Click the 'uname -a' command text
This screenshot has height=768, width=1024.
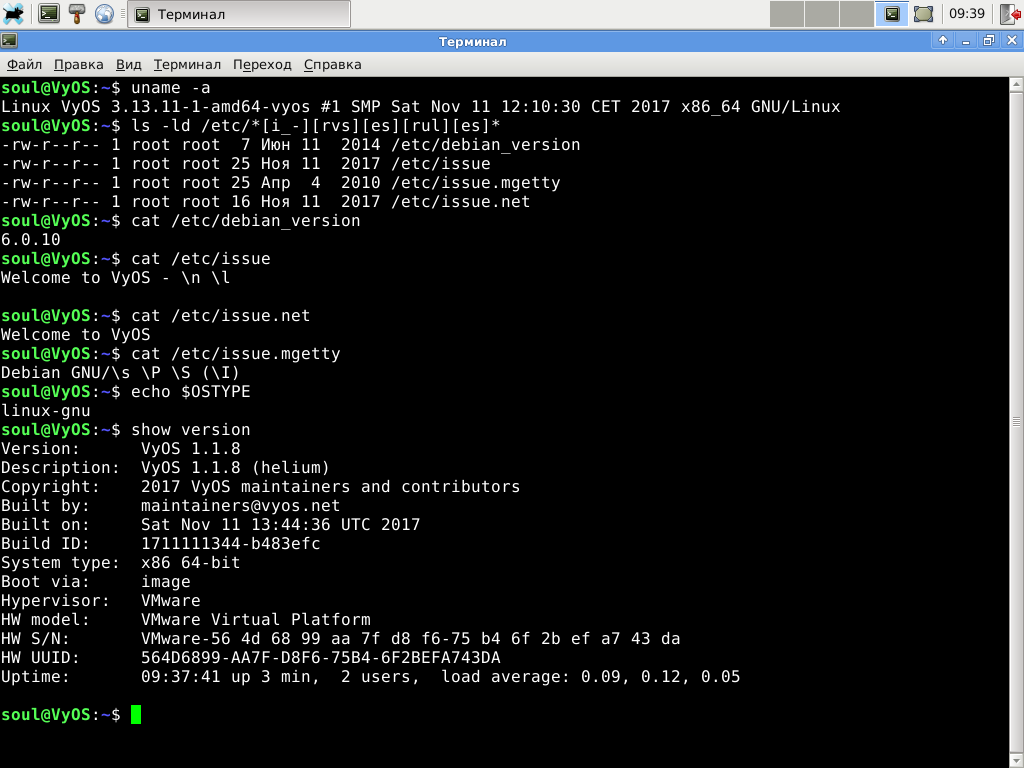pyautogui.click(x=170, y=88)
